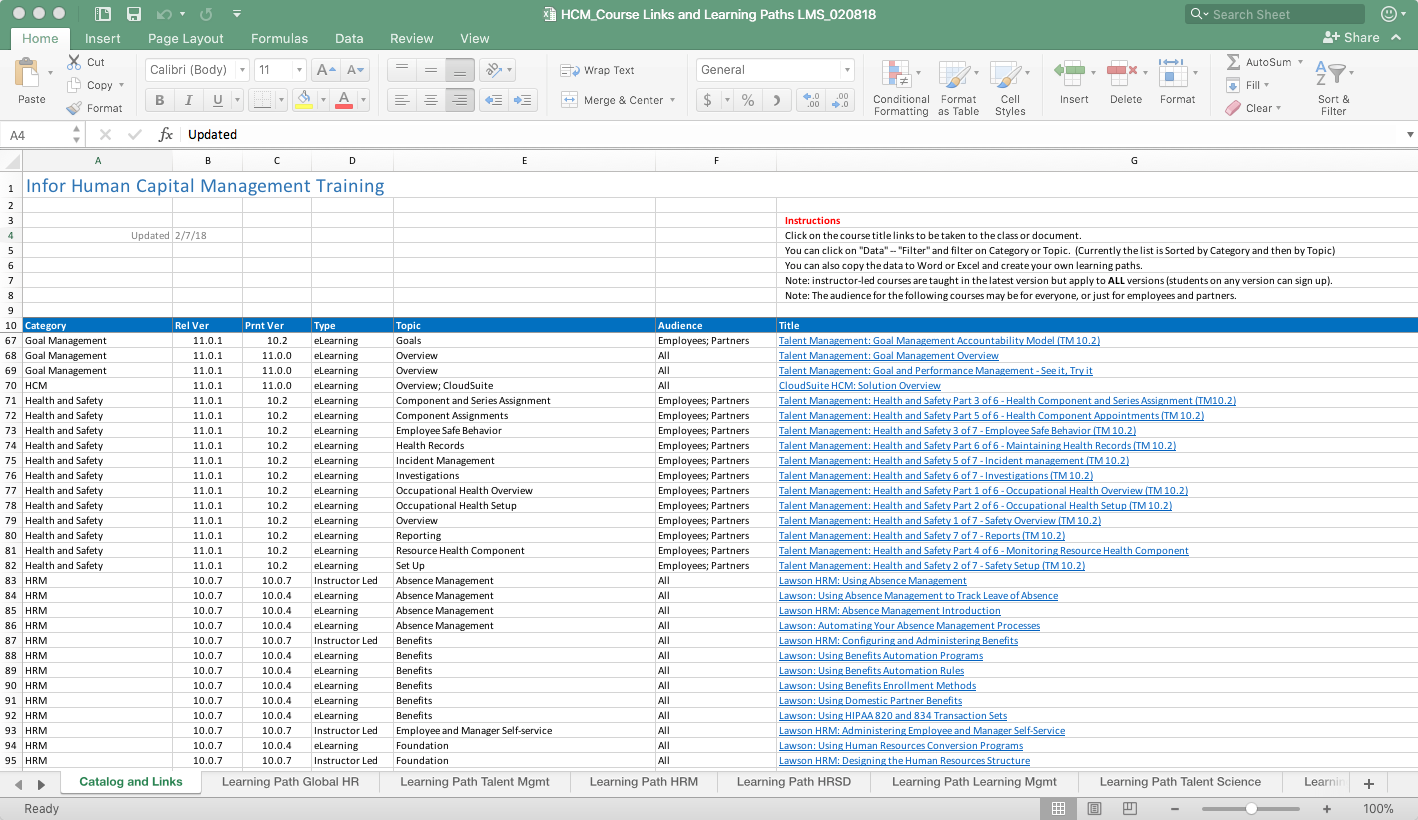
Task: Open the text orientation options
Action: (x=497, y=70)
